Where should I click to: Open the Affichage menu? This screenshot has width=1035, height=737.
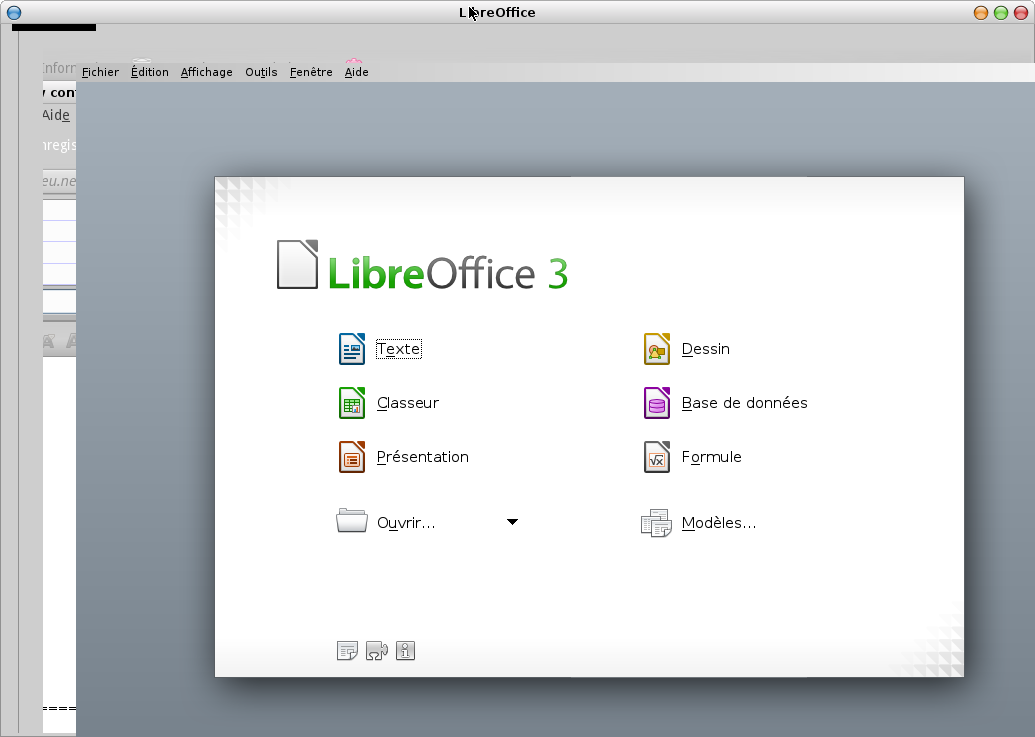click(x=207, y=72)
